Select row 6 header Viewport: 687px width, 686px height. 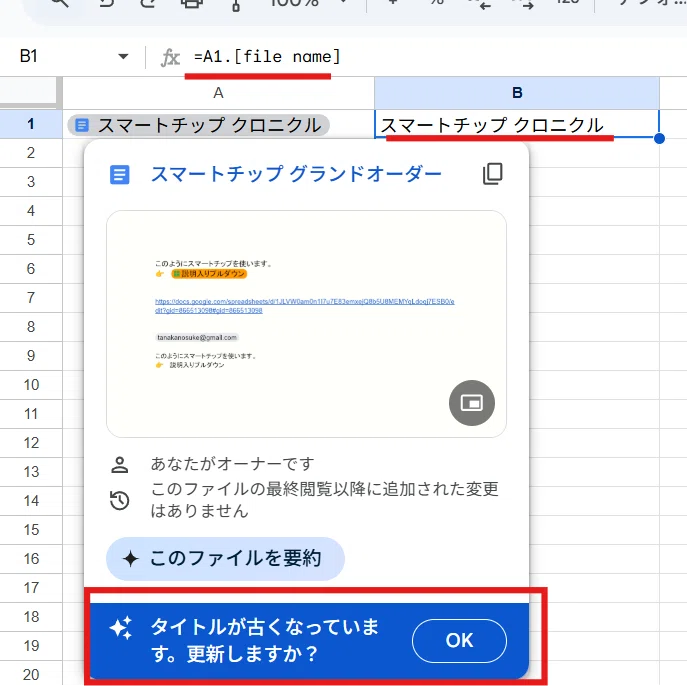pyautogui.click(x=31, y=269)
